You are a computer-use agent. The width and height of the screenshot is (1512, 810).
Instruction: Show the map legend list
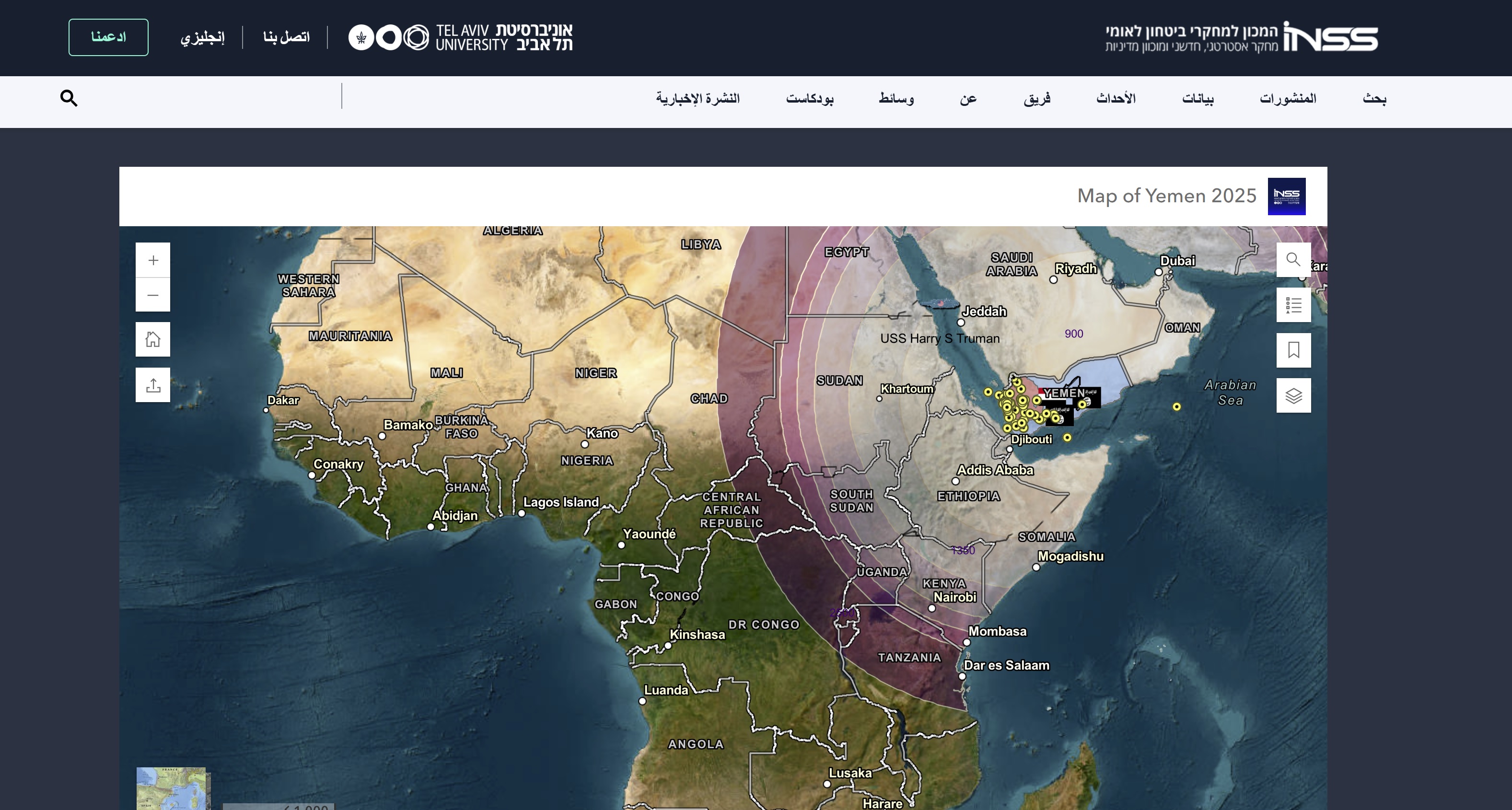click(x=1293, y=305)
